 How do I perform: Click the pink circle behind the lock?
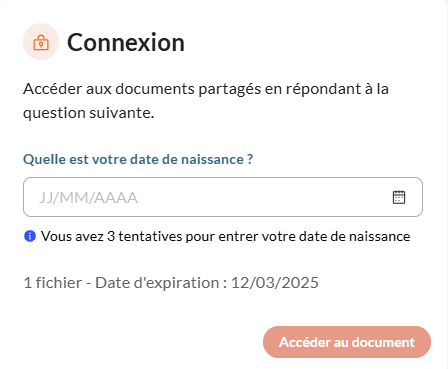[41, 42]
